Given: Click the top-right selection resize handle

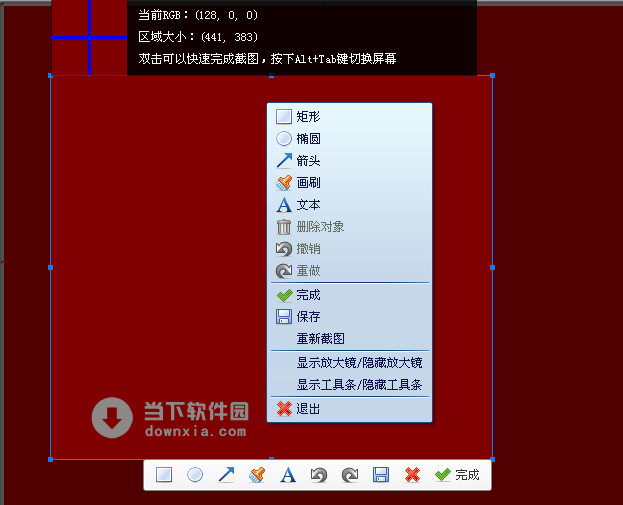Looking at the screenshot, I should click(492, 75).
